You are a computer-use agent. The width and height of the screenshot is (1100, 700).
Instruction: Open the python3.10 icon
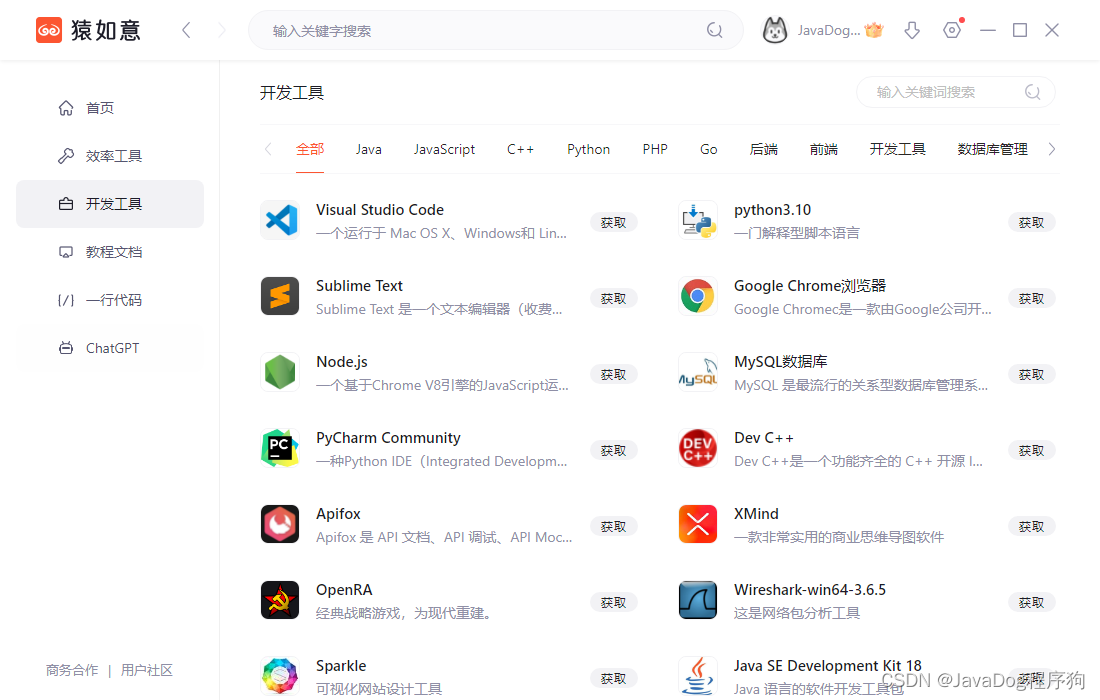click(698, 220)
